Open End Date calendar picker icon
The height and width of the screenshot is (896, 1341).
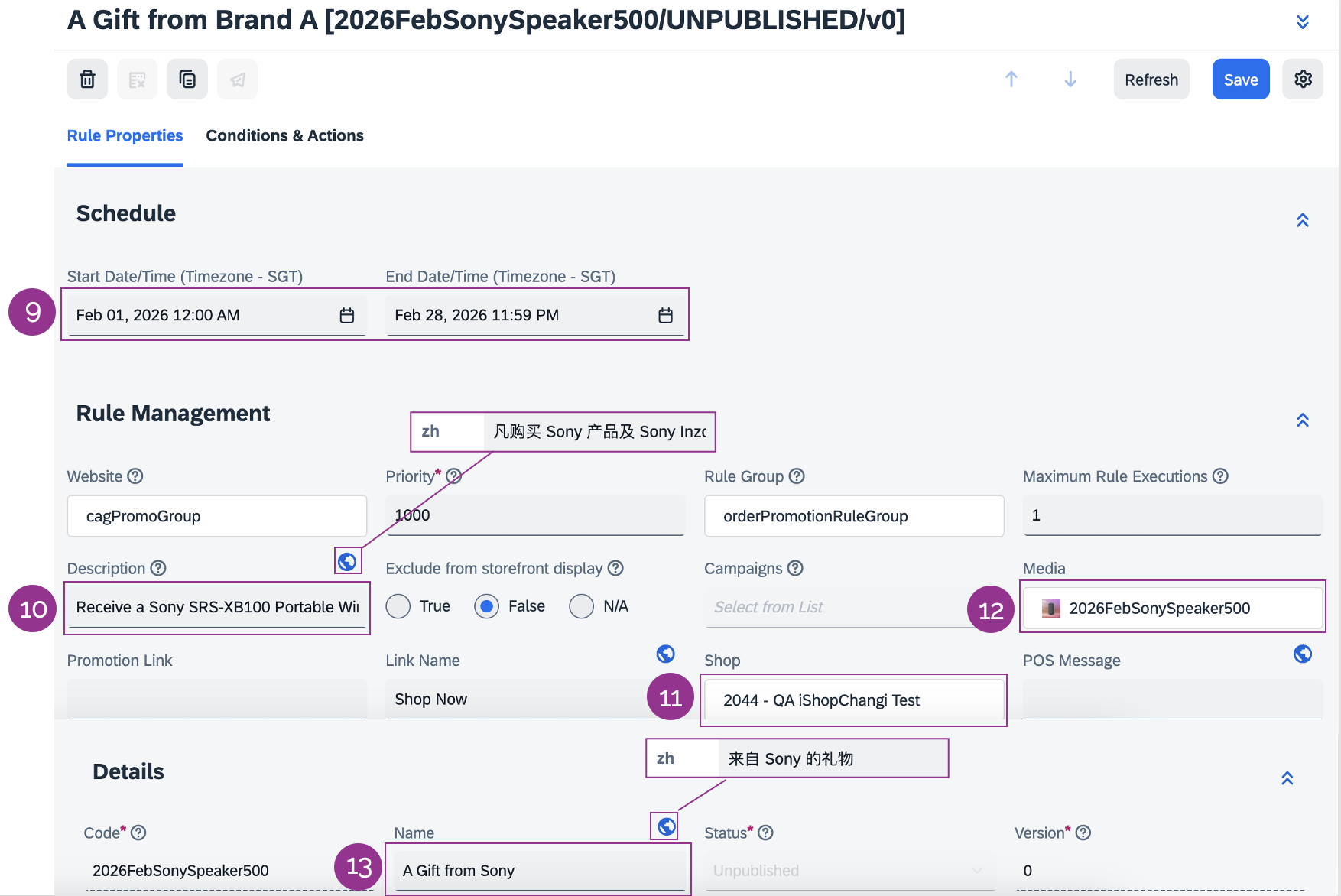[x=666, y=316]
